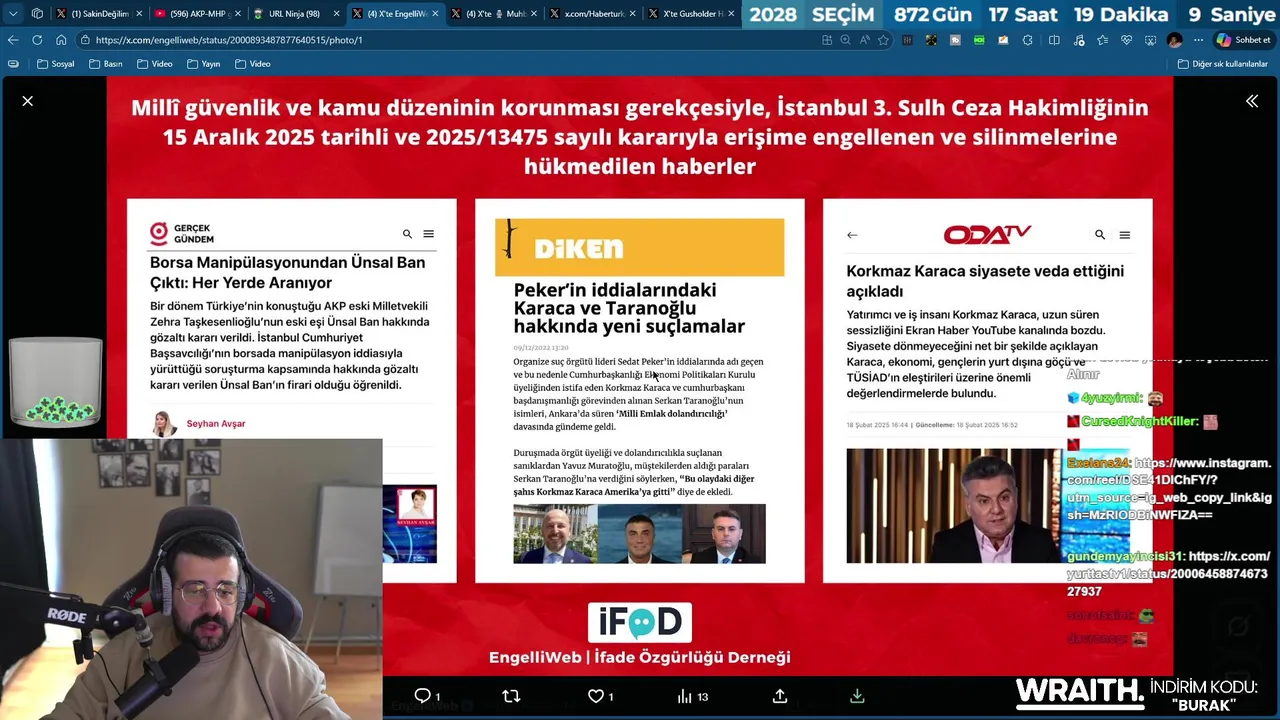Click the Sohbet et Copilot button
Image resolution: width=1280 pixels, height=720 pixels.
[x=1243, y=40]
